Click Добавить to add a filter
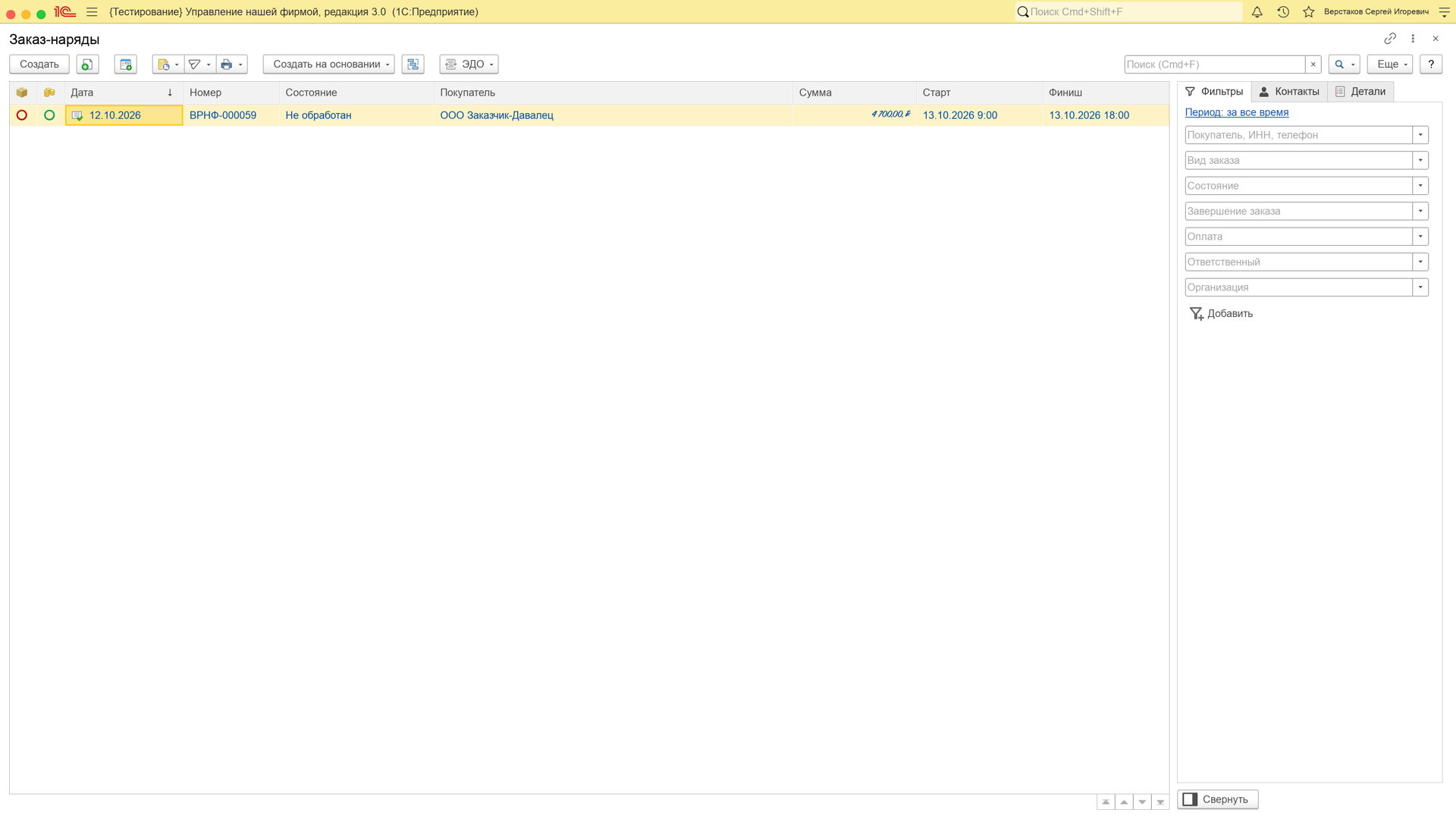Screen dimensions: 1456x819 1221,314
